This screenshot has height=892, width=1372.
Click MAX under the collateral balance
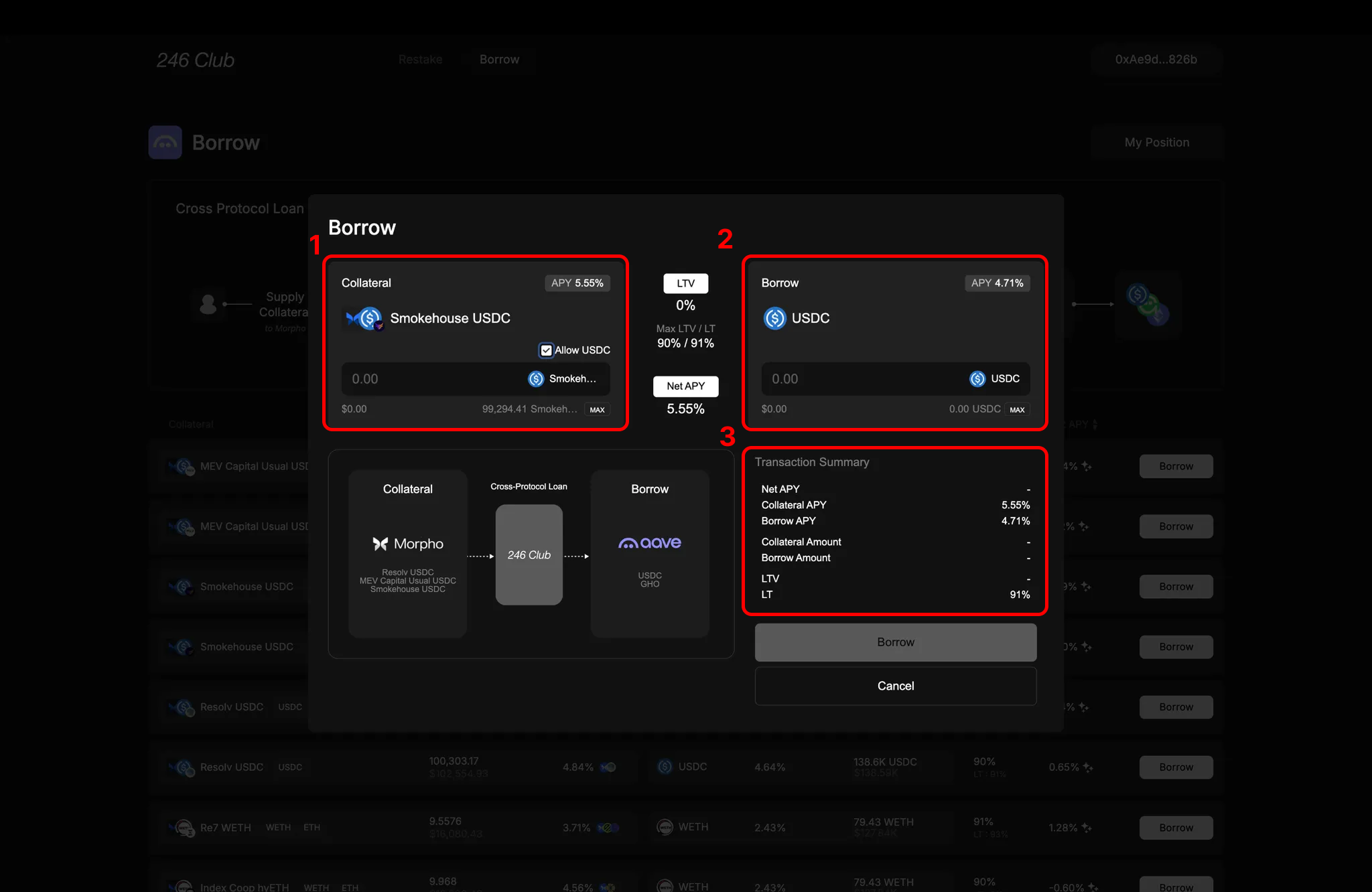[597, 410]
